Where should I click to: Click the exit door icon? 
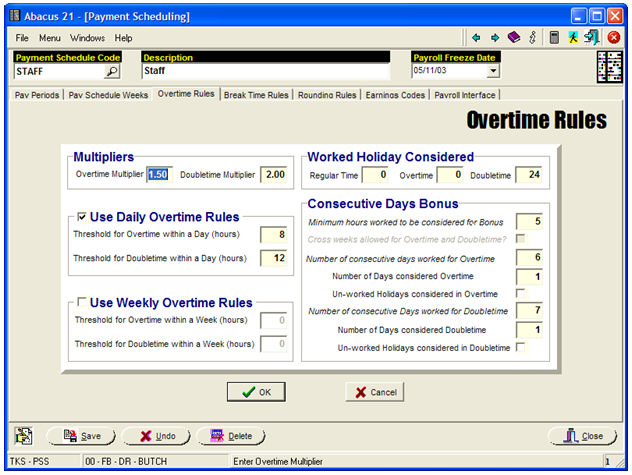592,37
